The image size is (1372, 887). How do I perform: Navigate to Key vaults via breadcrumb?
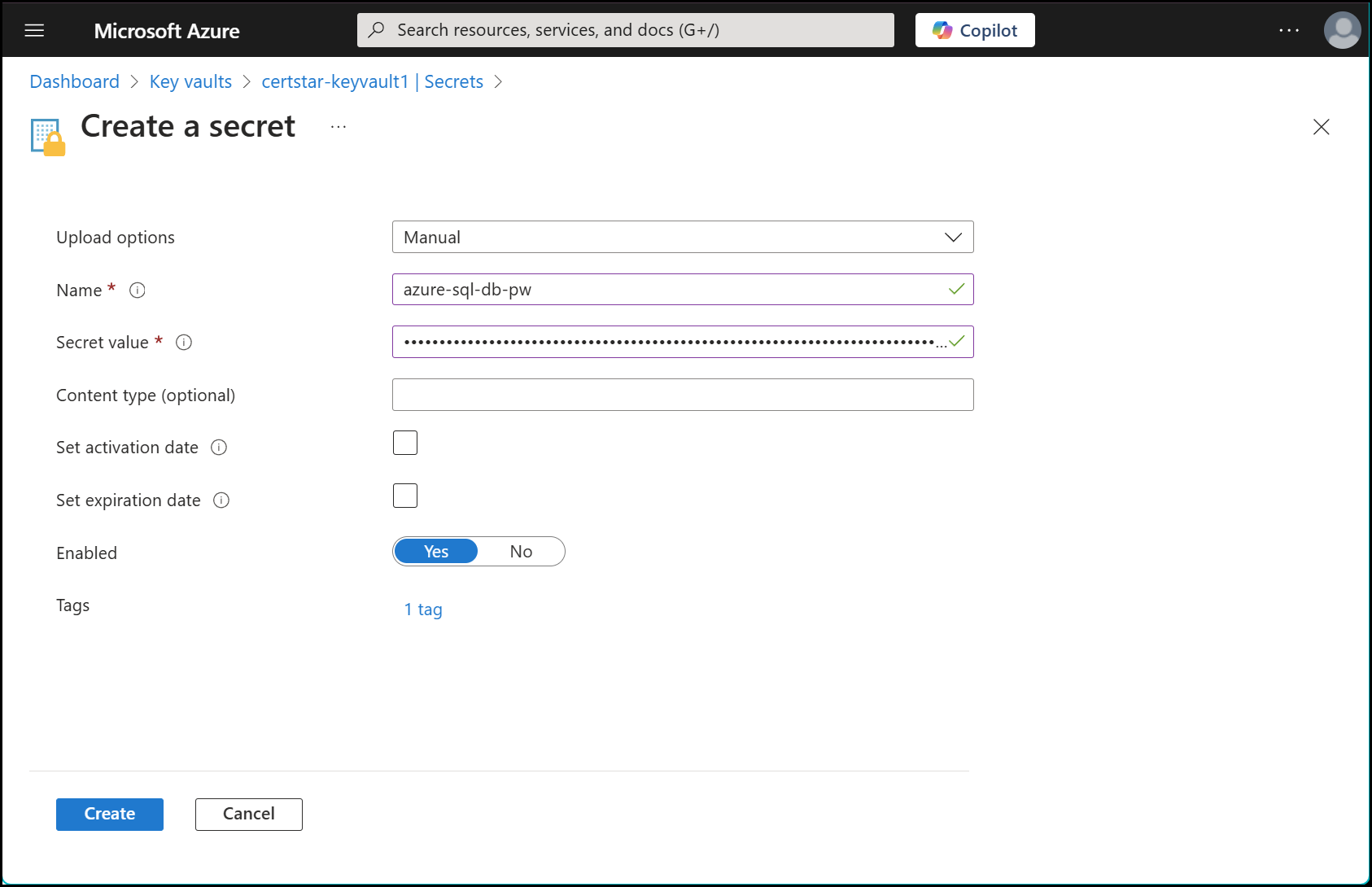point(190,81)
